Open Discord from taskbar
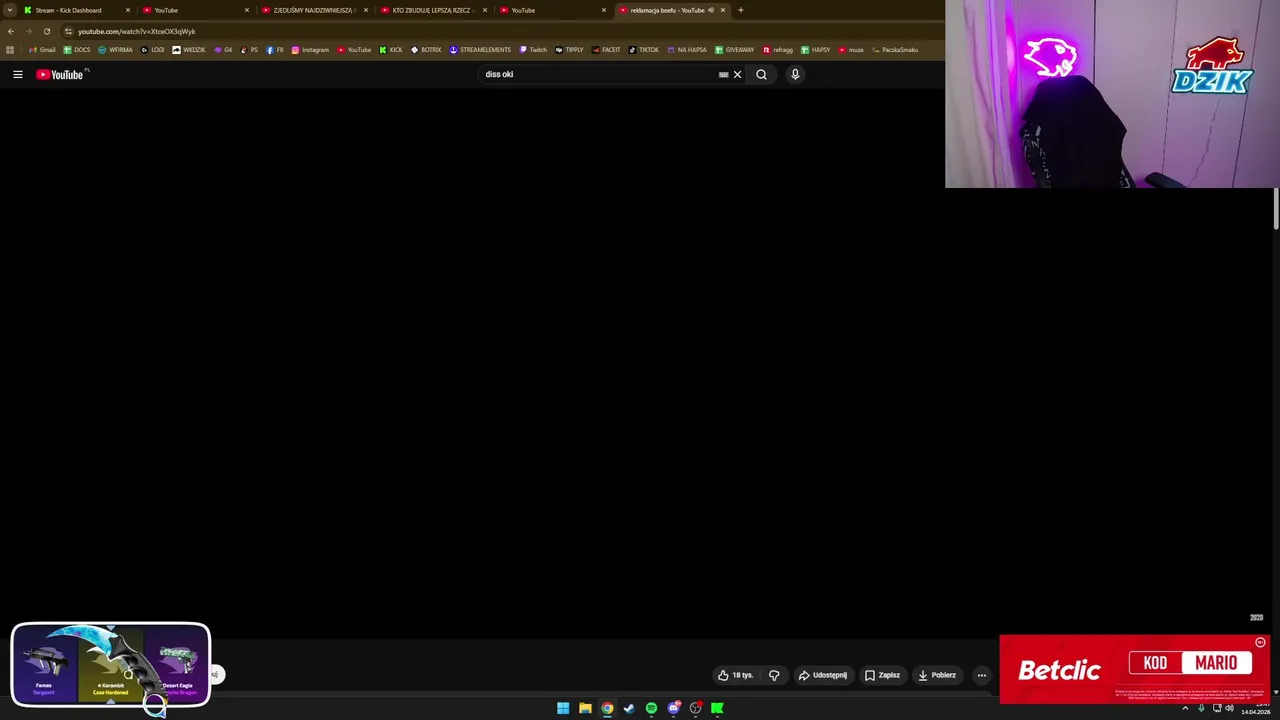The image size is (1280, 720). [x=673, y=708]
